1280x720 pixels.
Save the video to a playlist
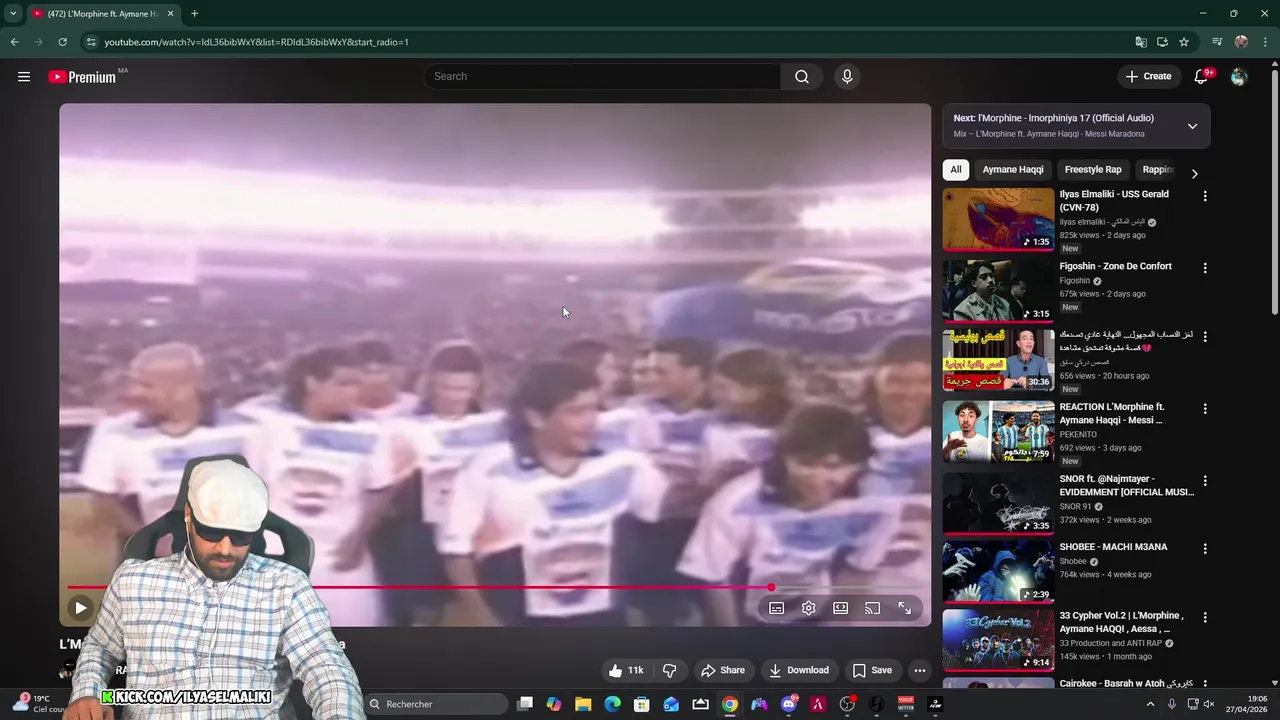click(x=872, y=670)
